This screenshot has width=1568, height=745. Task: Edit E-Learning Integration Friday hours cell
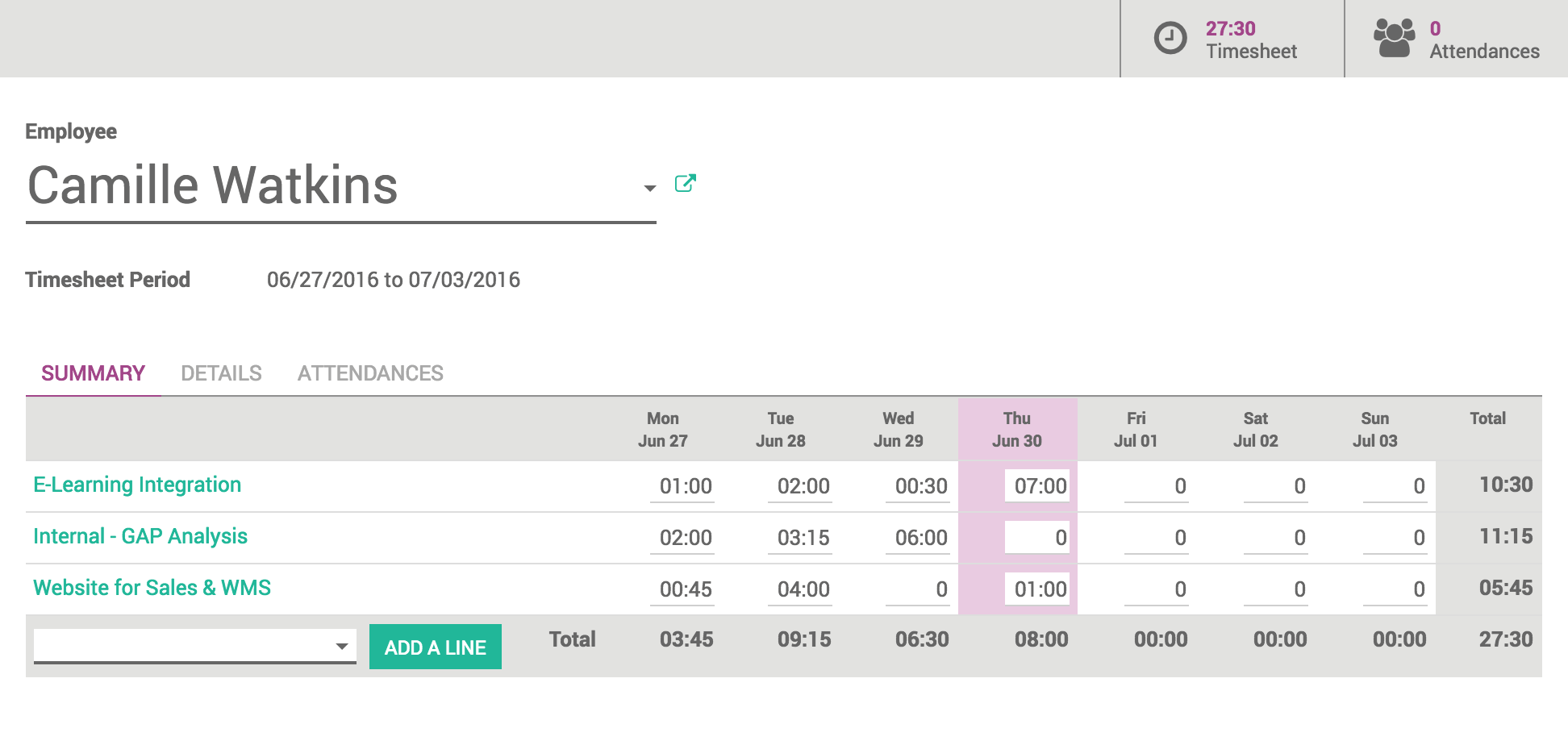click(1156, 486)
